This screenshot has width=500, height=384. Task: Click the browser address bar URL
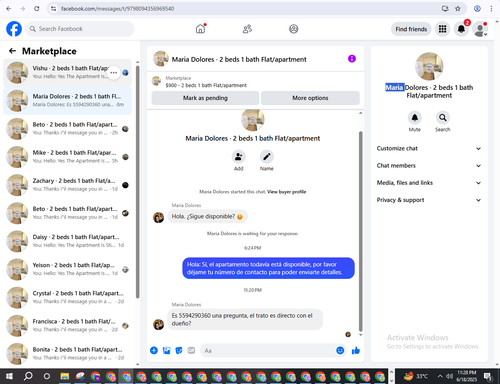[117, 9]
